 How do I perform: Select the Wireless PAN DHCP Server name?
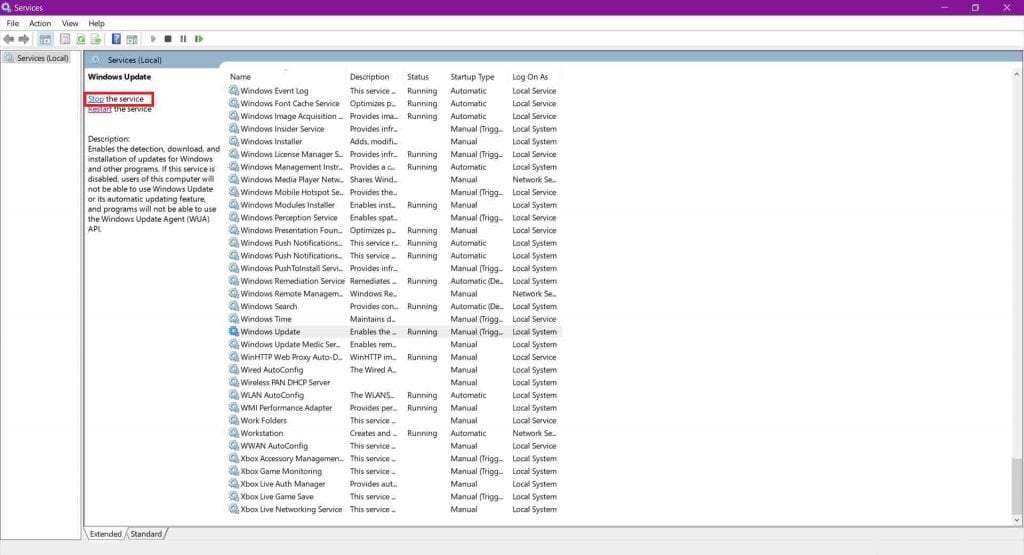click(285, 383)
